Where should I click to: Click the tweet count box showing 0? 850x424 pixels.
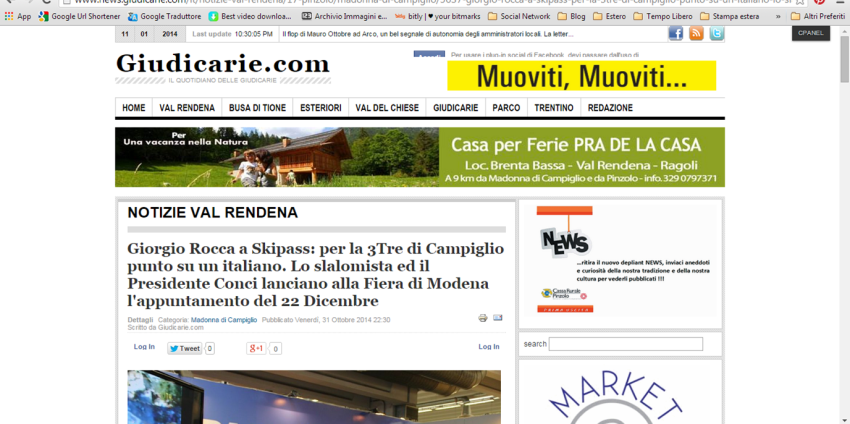point(210,349)
